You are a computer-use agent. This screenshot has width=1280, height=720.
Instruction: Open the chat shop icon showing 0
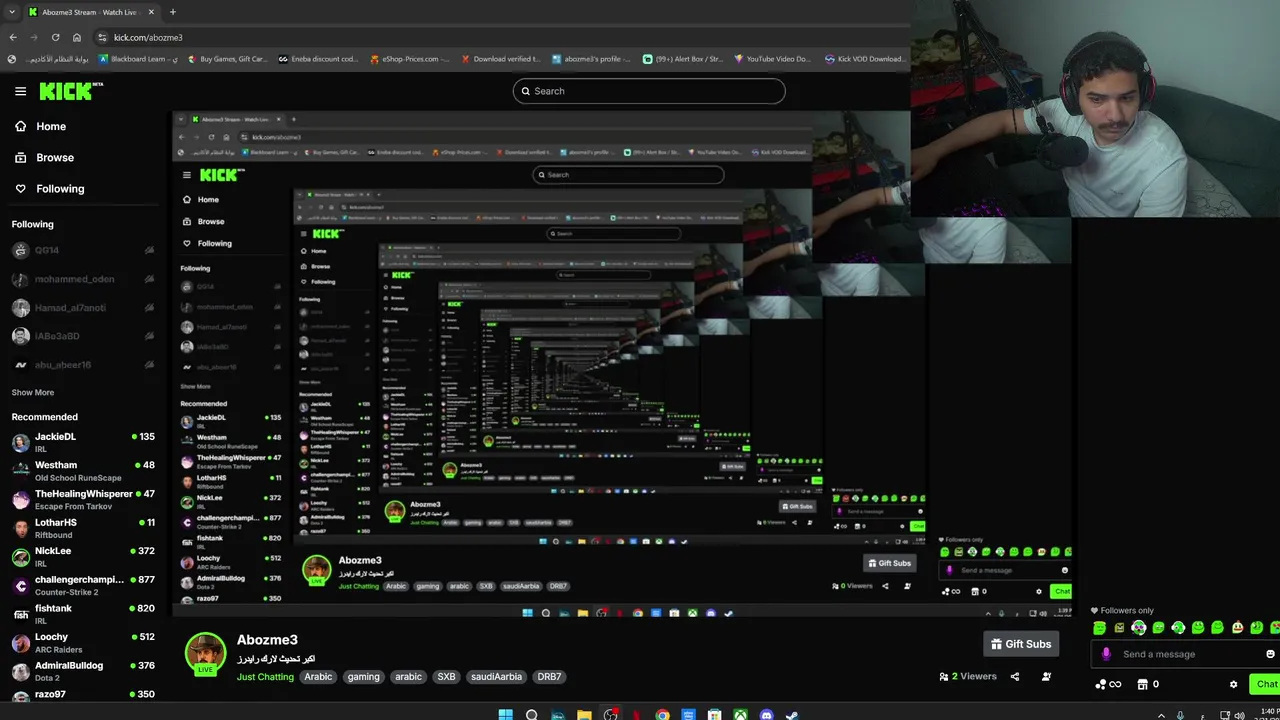(x=1149, y=684)
